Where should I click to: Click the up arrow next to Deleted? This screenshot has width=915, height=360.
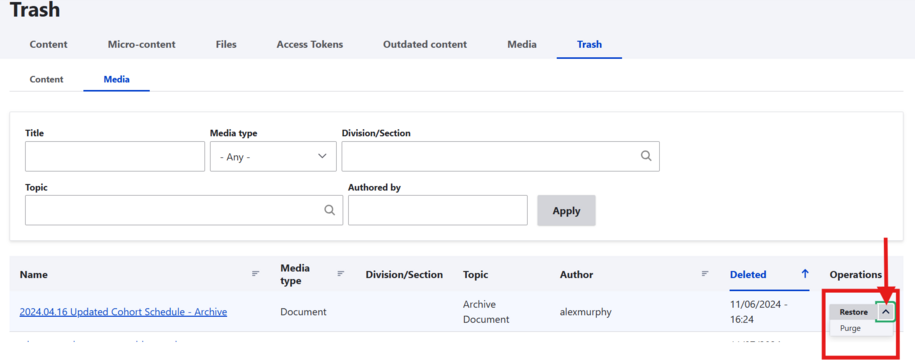point(805,274)
